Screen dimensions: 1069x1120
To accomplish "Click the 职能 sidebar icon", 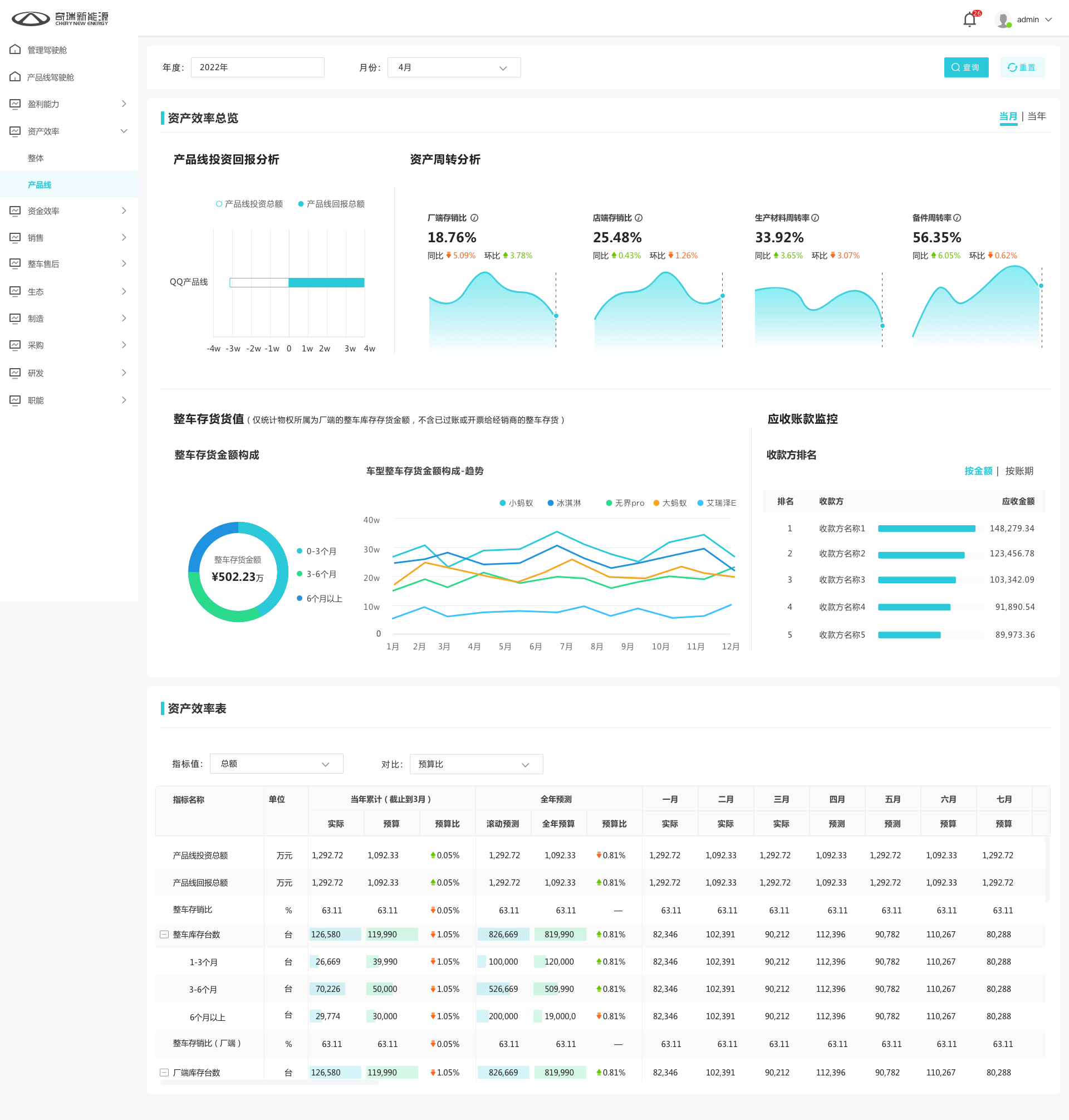I will click(x=16, y=400).
